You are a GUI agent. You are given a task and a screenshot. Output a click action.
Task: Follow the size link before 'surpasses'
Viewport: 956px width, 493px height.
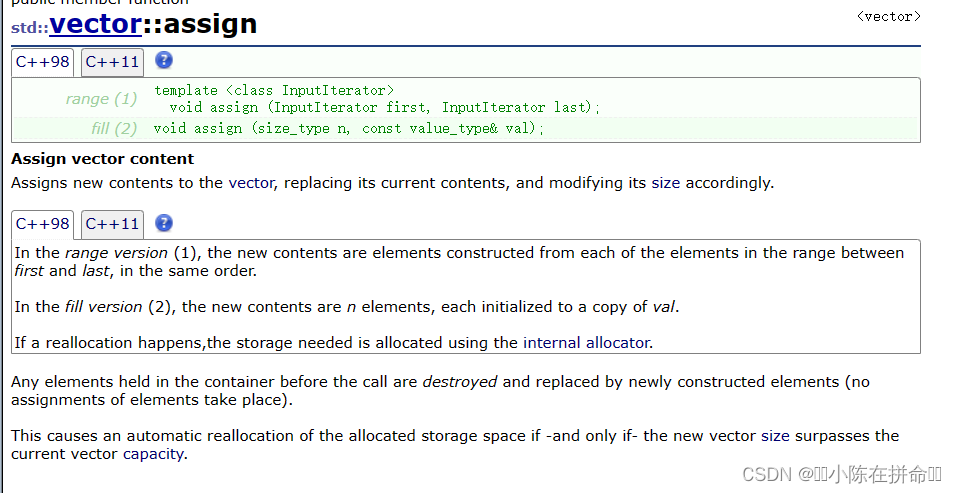[776, 436]
